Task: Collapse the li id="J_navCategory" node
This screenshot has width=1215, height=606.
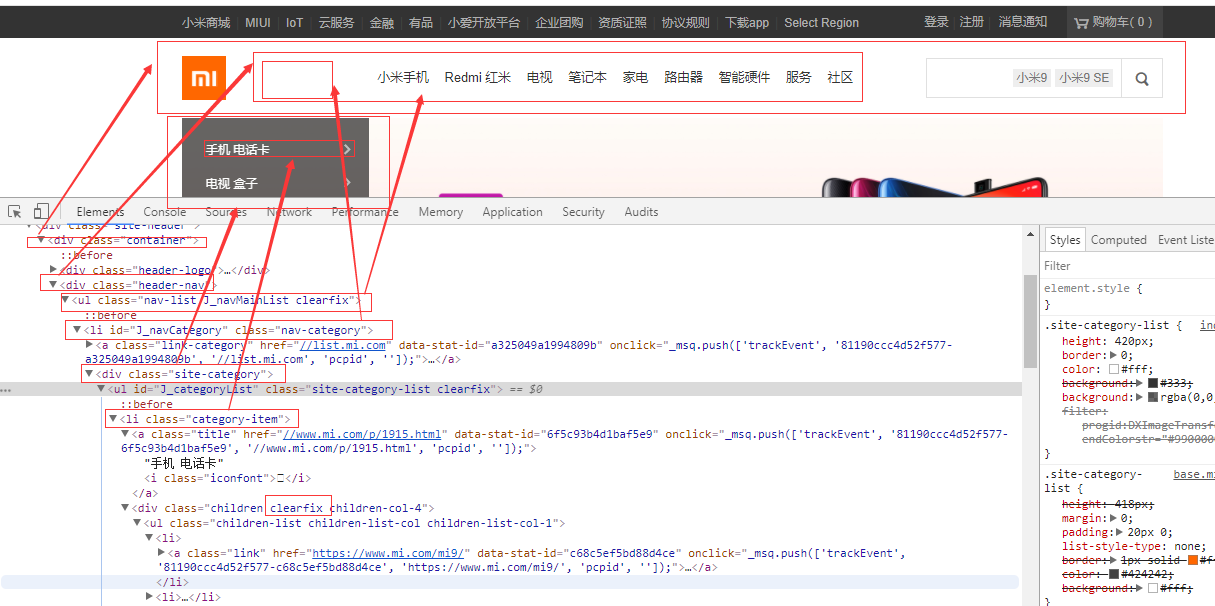Action: pyautogui.click(x=77, y=330)
